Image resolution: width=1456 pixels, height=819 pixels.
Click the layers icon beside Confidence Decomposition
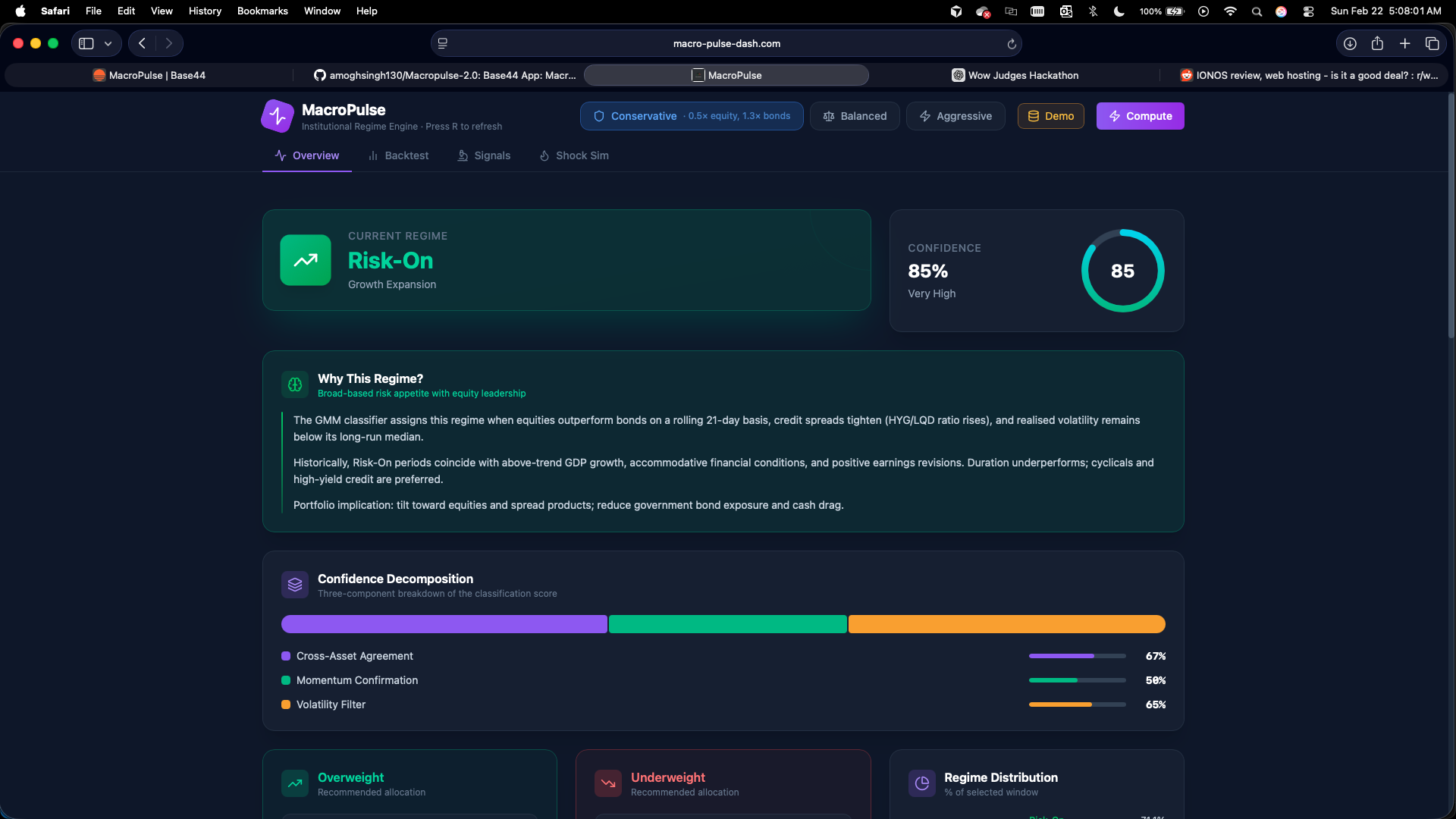(x=295, y=585)
